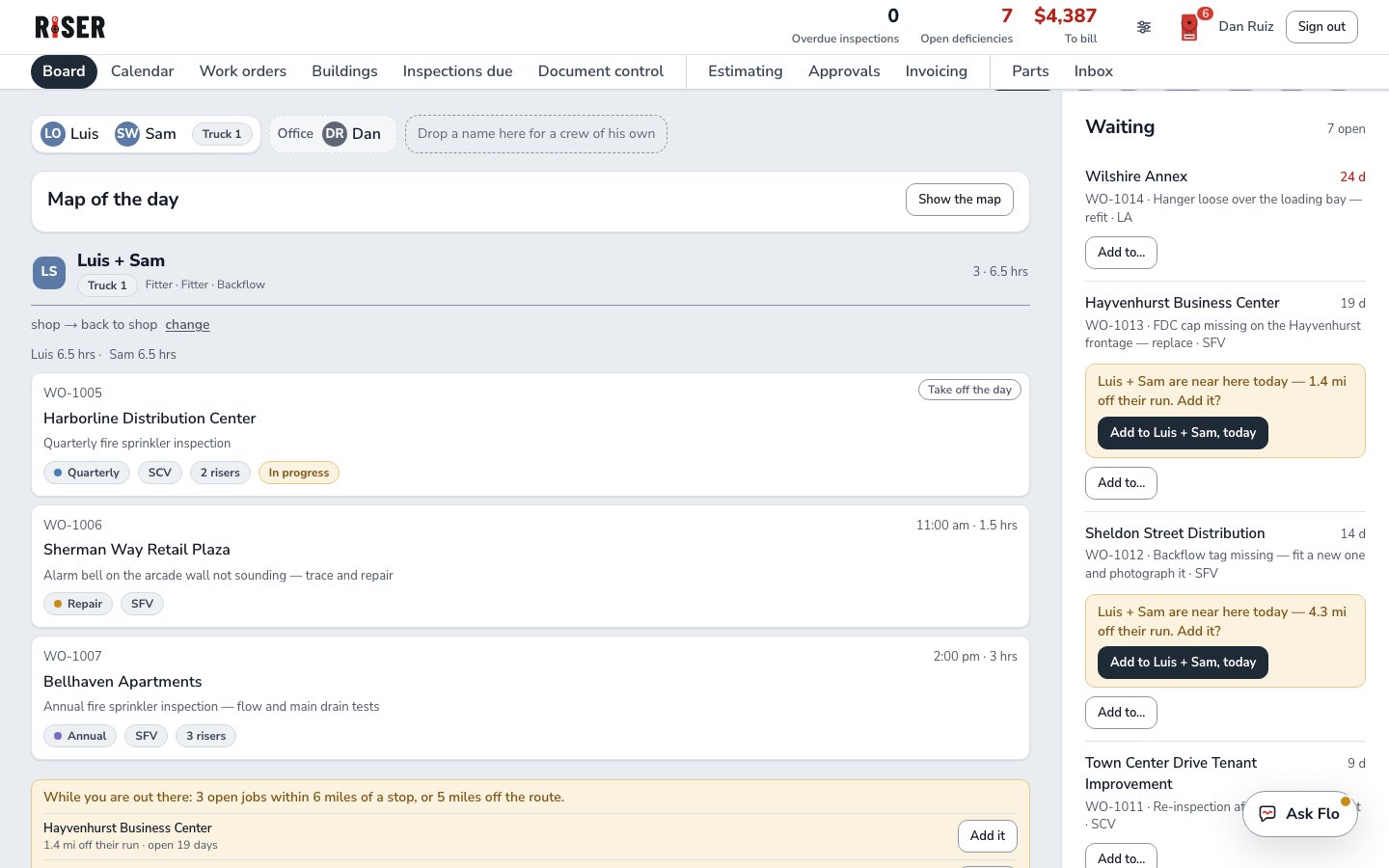This screenshot has height=868, width=1389.
Task: Click the 3 risers chip
Action: 206,736
